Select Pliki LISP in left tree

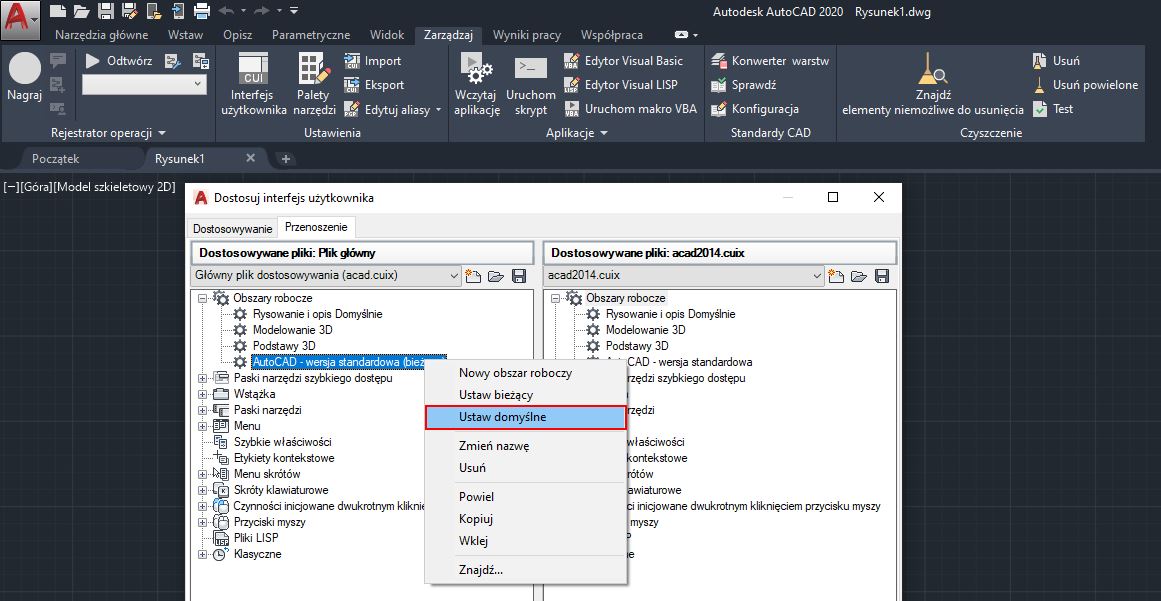tap(256, 537)
